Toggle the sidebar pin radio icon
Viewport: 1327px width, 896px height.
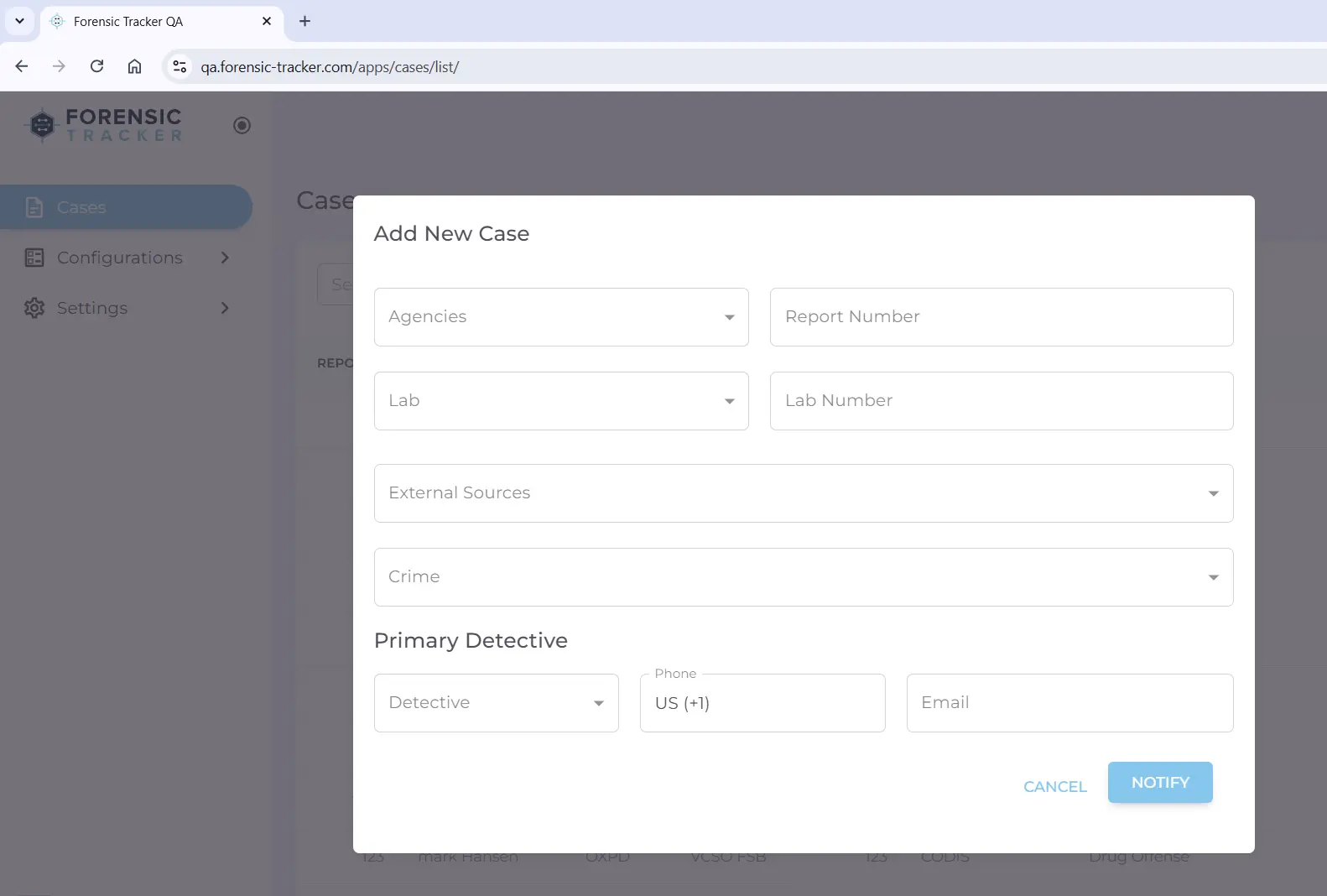(x=242, y=125)
